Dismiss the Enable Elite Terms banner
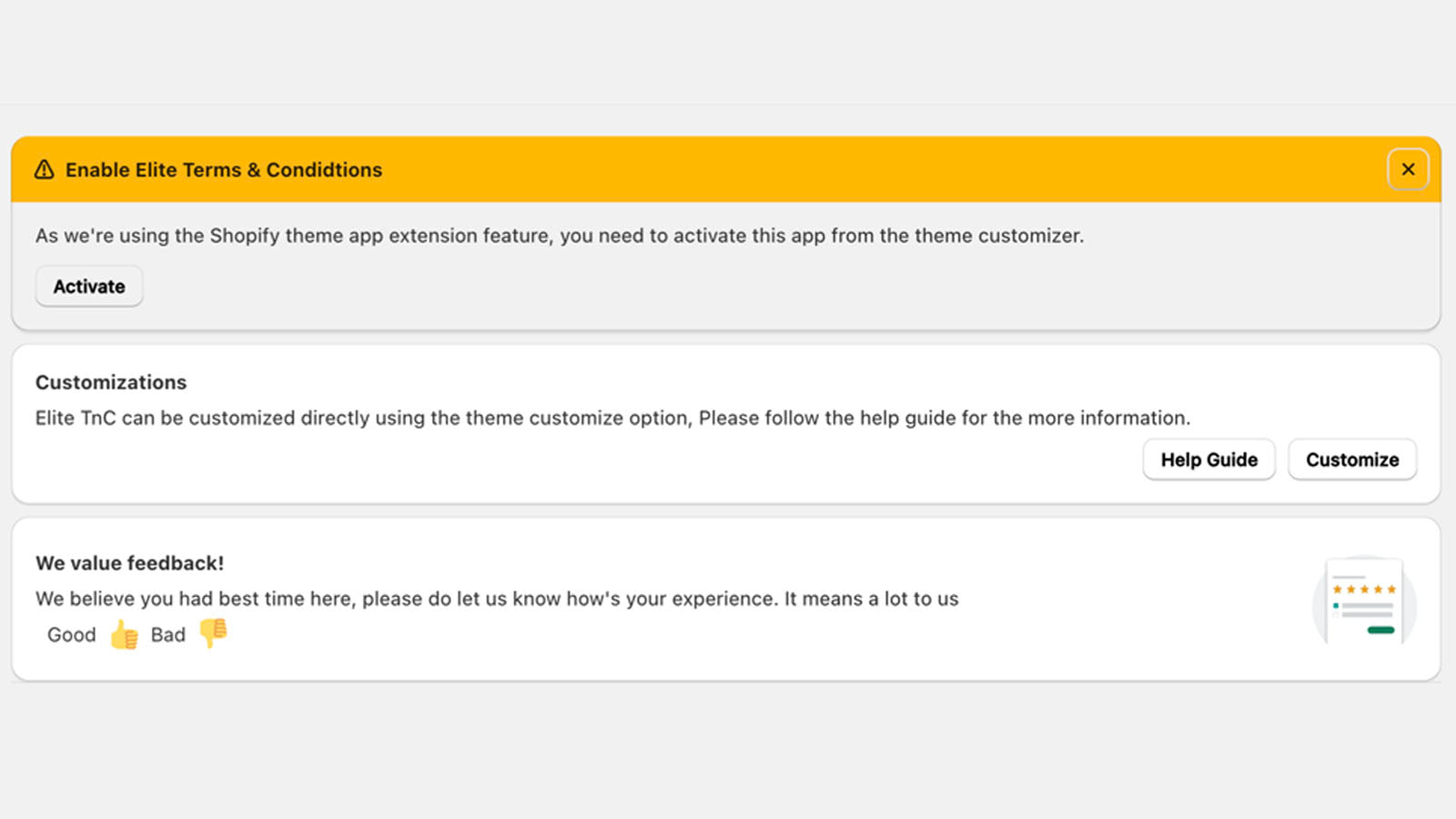 point(1407,169)
